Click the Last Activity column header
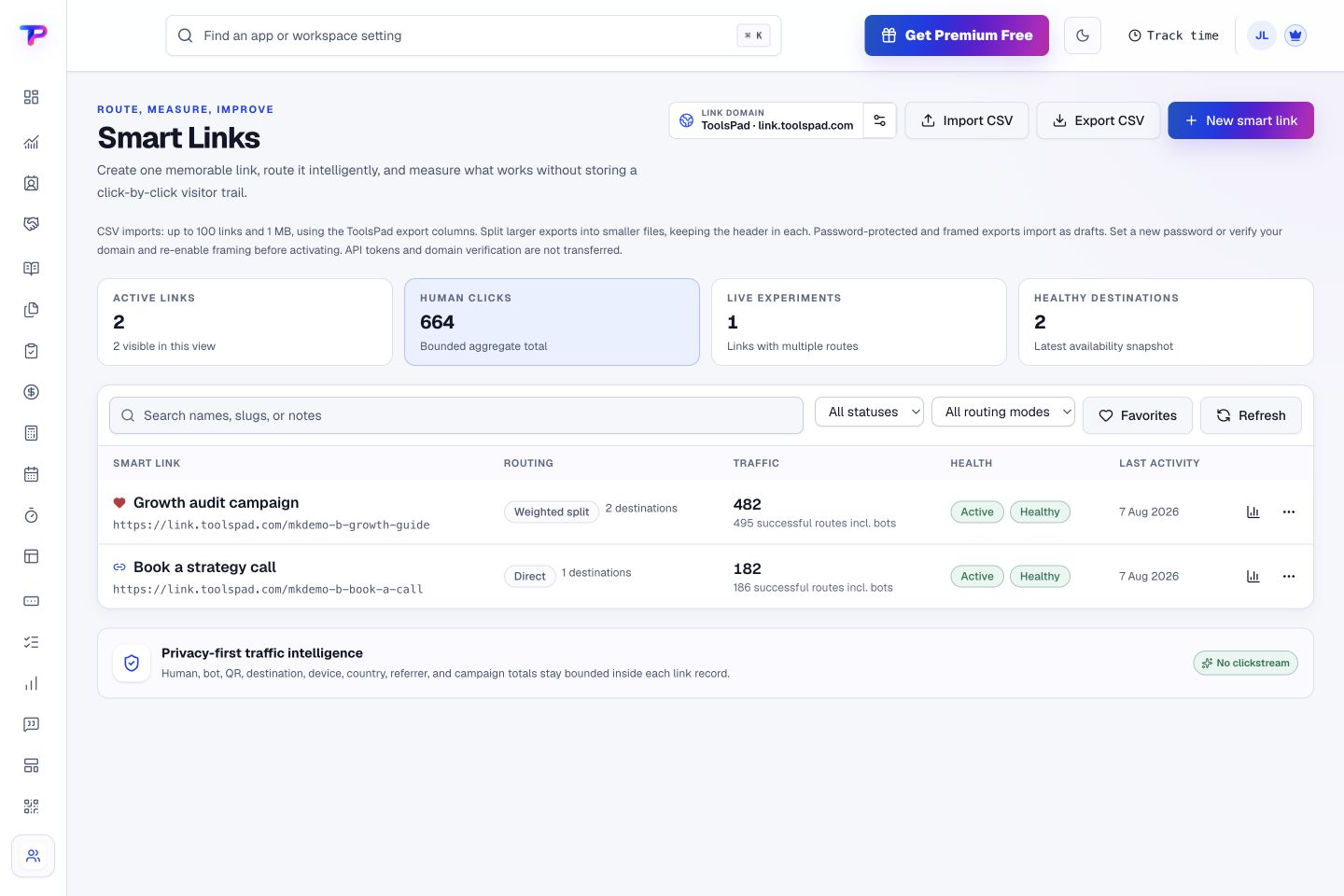1344x896 pixels. tap(1159, 463)
